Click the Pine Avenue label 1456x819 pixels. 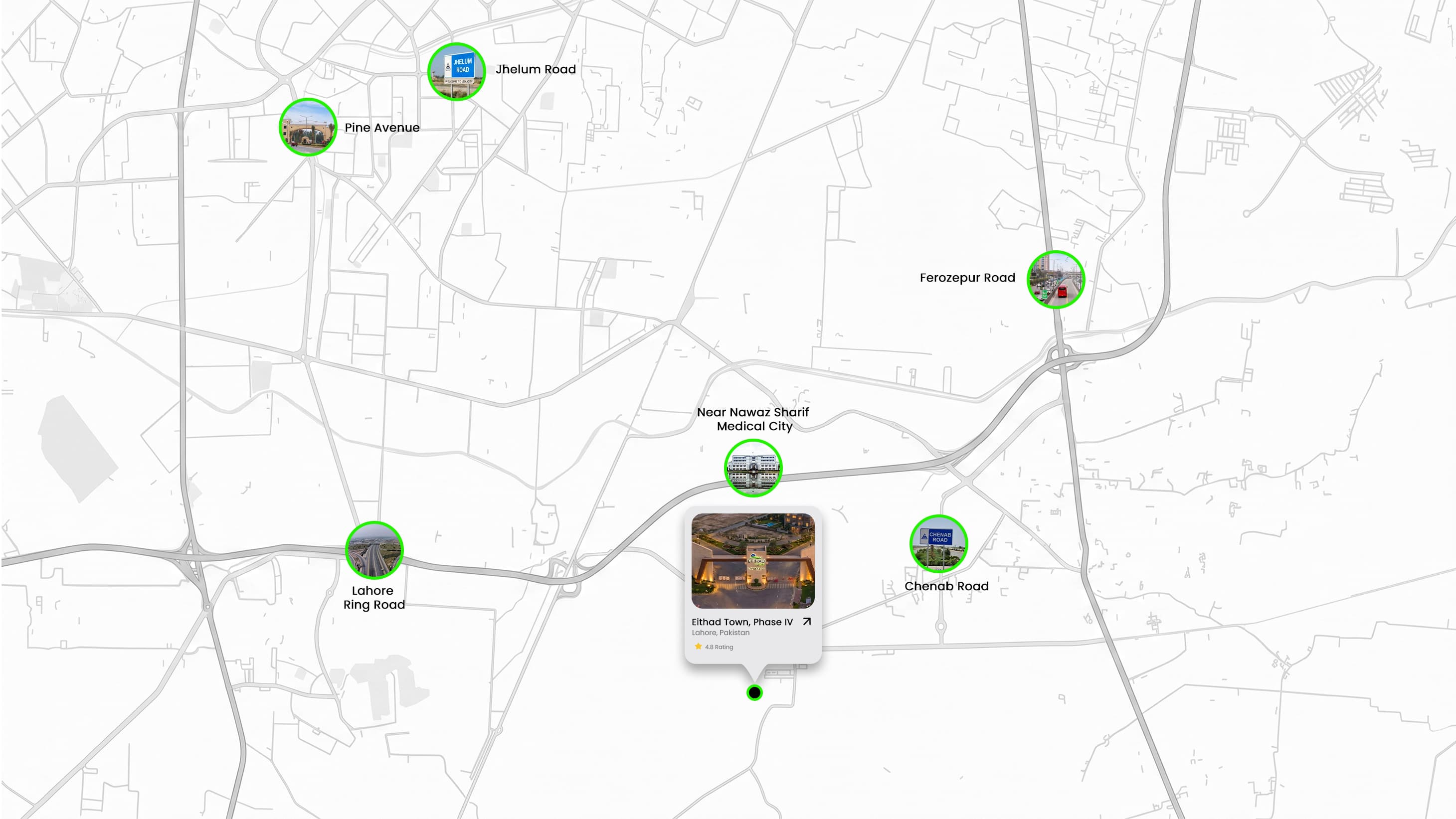[x=382, y=128]
